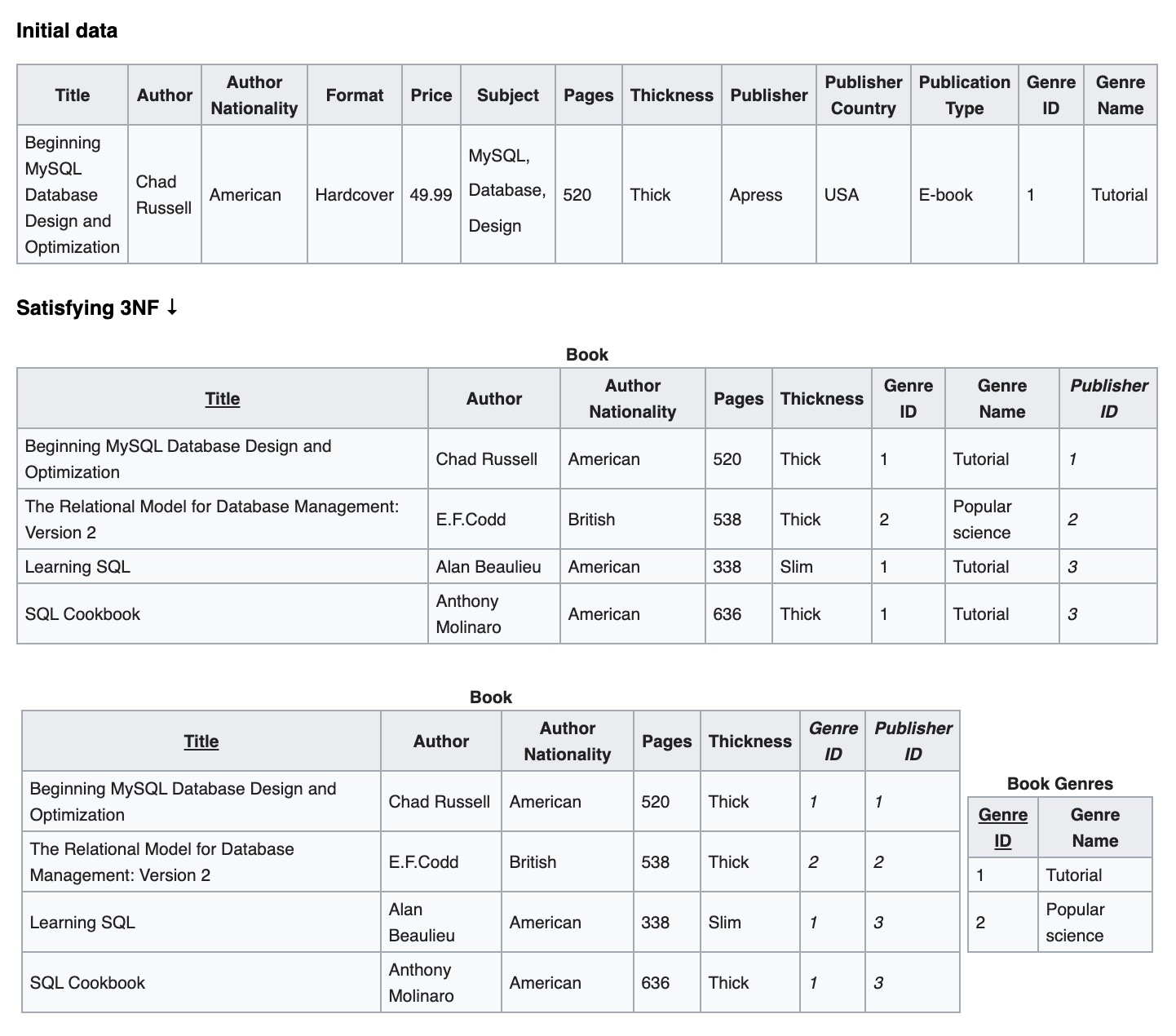Select the Subject column header
The width and height of the screenshot is (1176, 1036).
tap(507, 95)
